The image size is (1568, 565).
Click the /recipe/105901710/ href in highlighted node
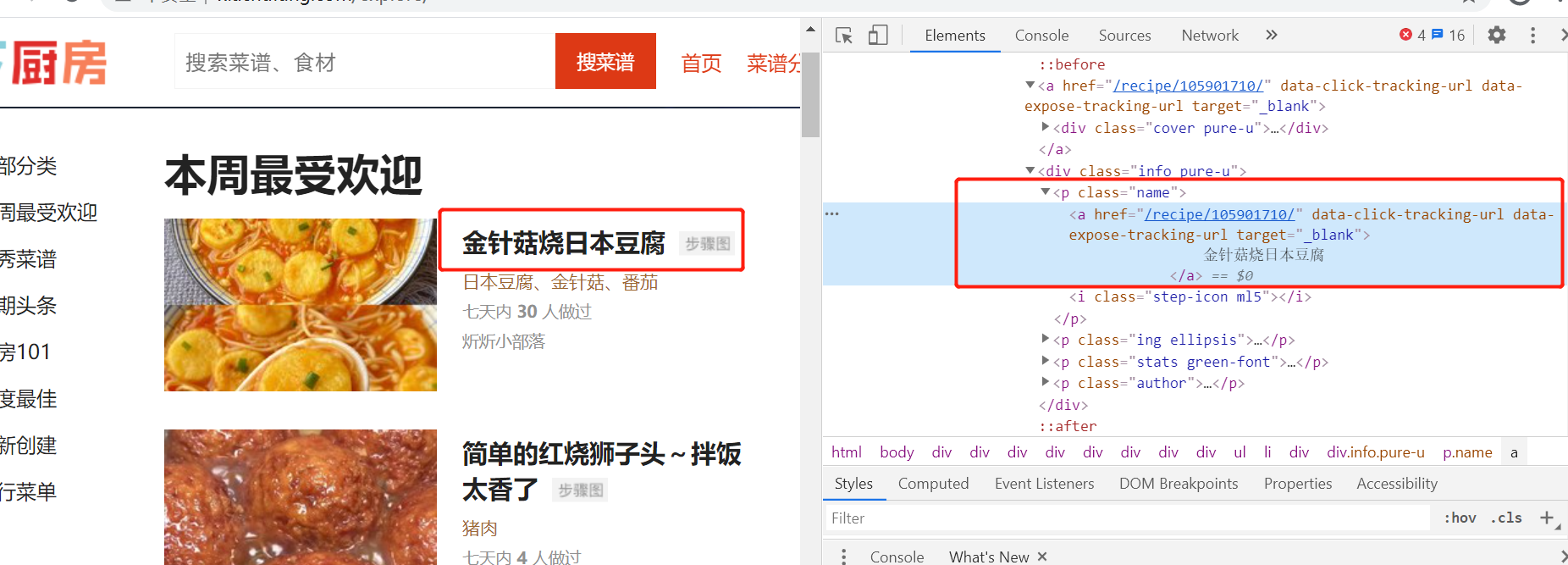pyautogui.click(x=1219, y=214)
